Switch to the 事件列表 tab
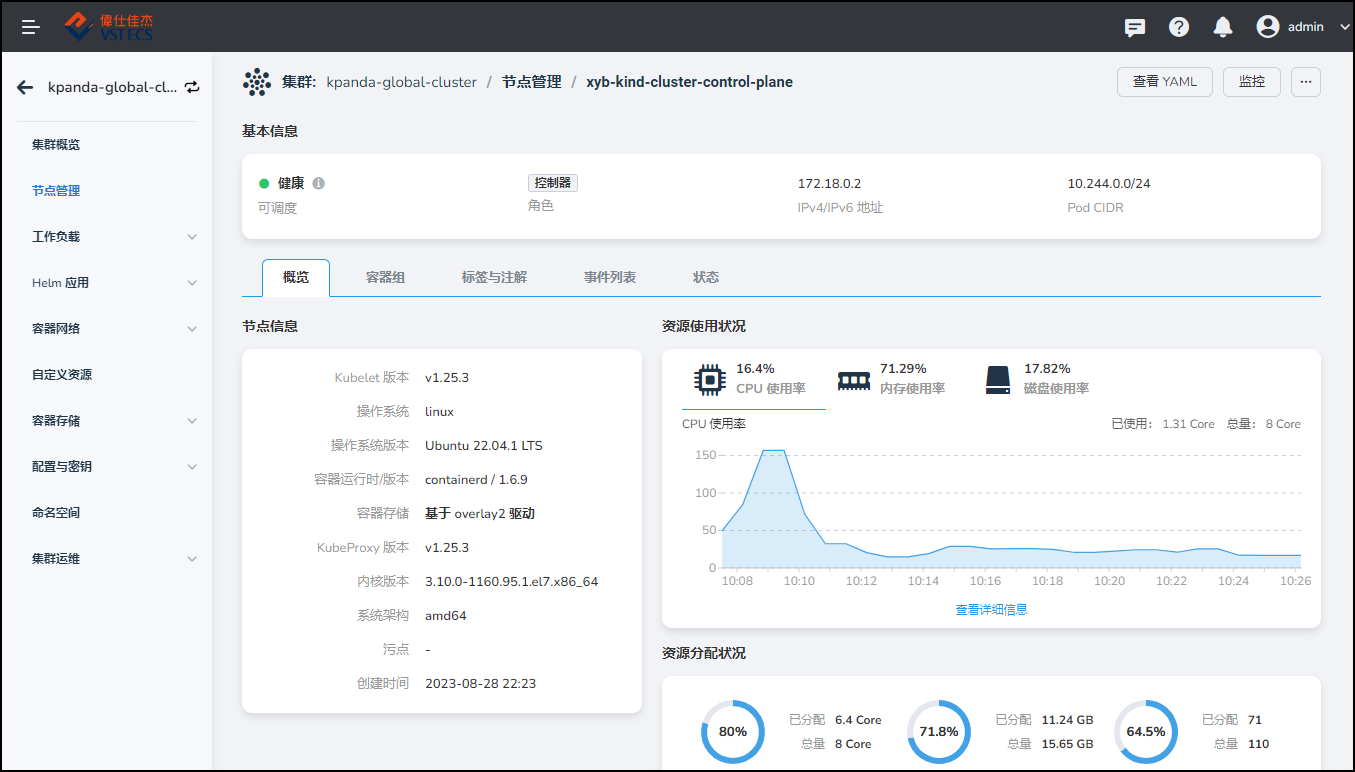The image size is (1355, 772). [610, 278]
